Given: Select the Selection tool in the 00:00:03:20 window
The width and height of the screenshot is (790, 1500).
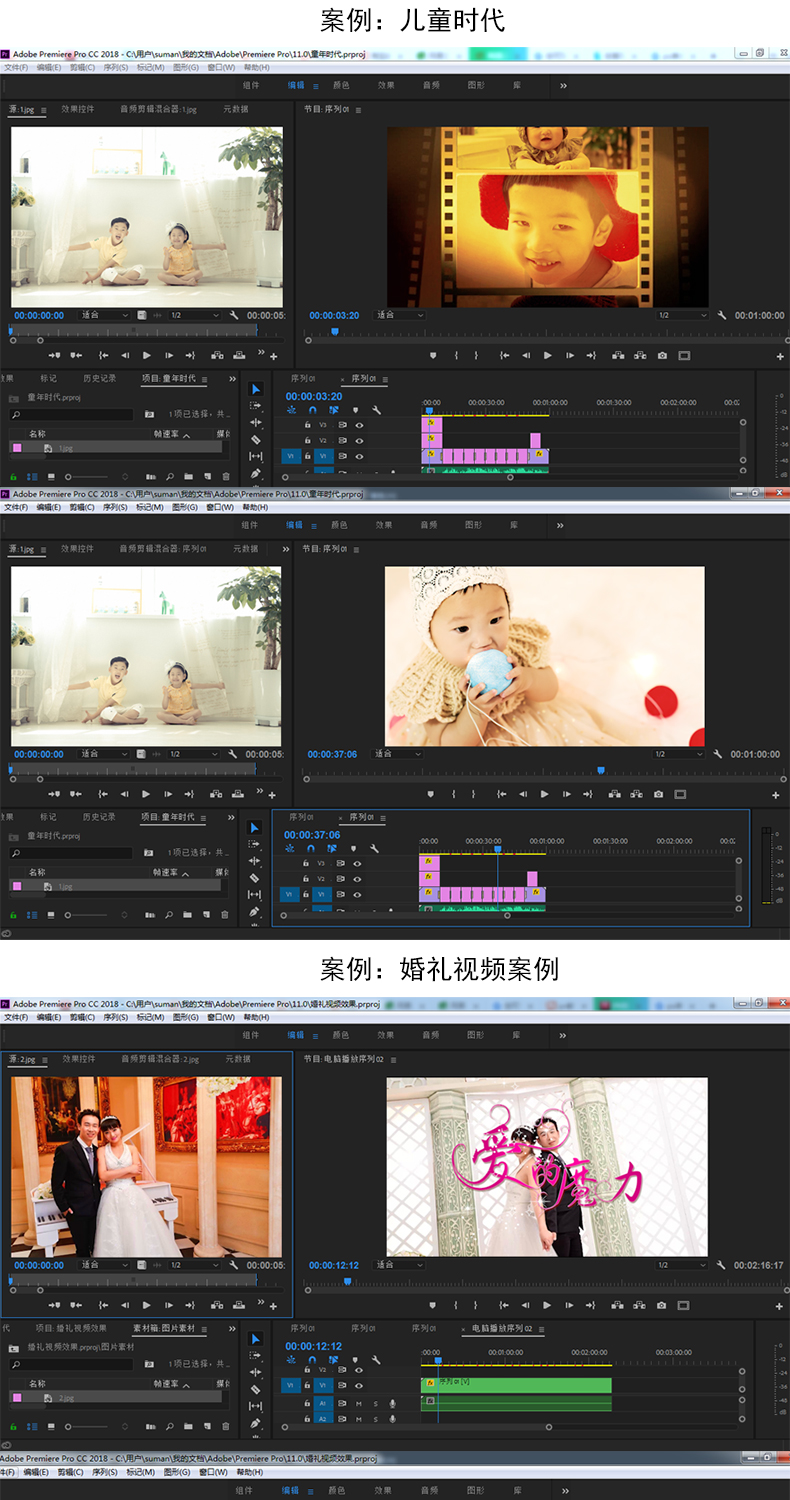Looking at the screenshot, I should click(255, 389).
